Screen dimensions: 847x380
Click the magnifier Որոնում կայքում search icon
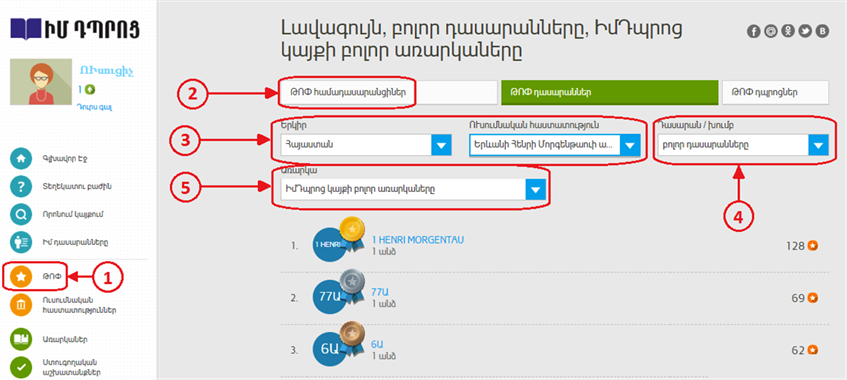21,214
